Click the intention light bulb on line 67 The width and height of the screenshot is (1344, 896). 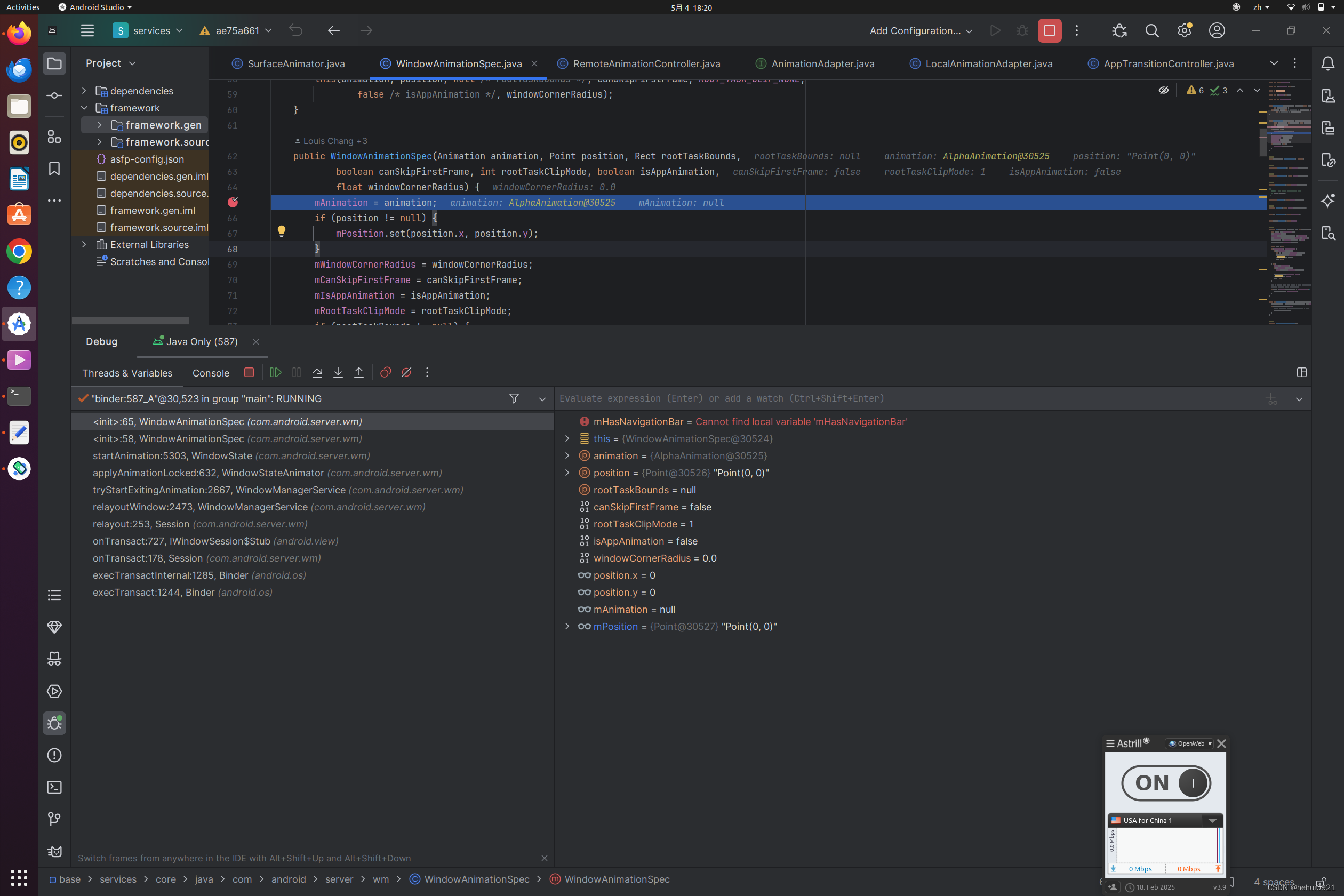[281, 231]
